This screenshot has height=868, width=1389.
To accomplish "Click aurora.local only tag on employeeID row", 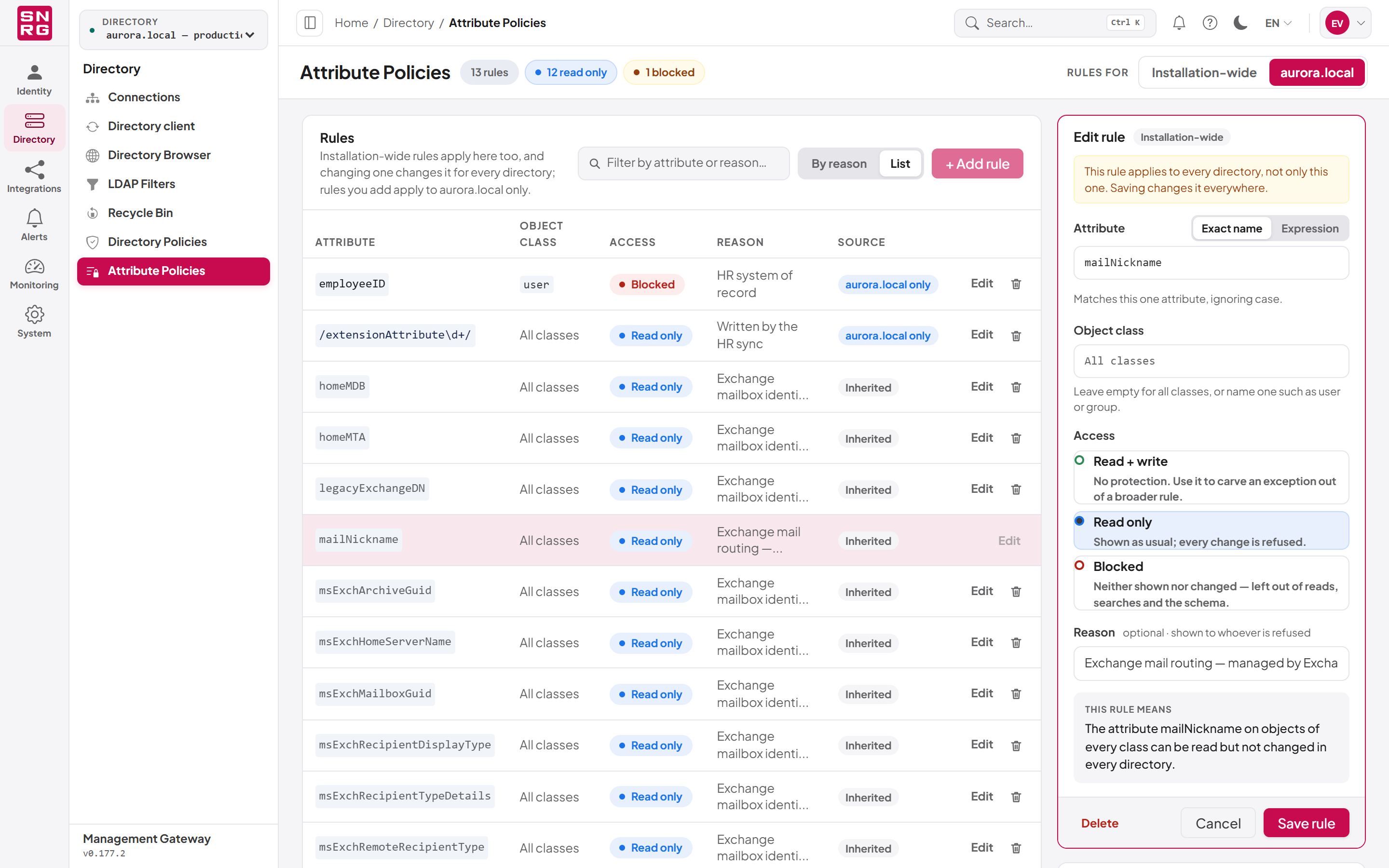I will pos(887,285).
